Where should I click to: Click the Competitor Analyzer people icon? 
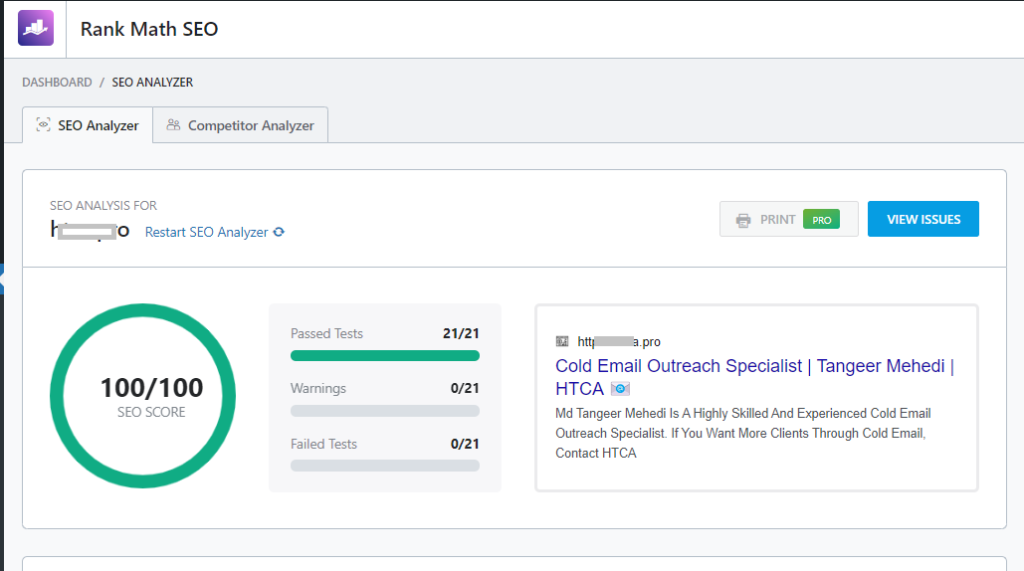click(173, 124)
